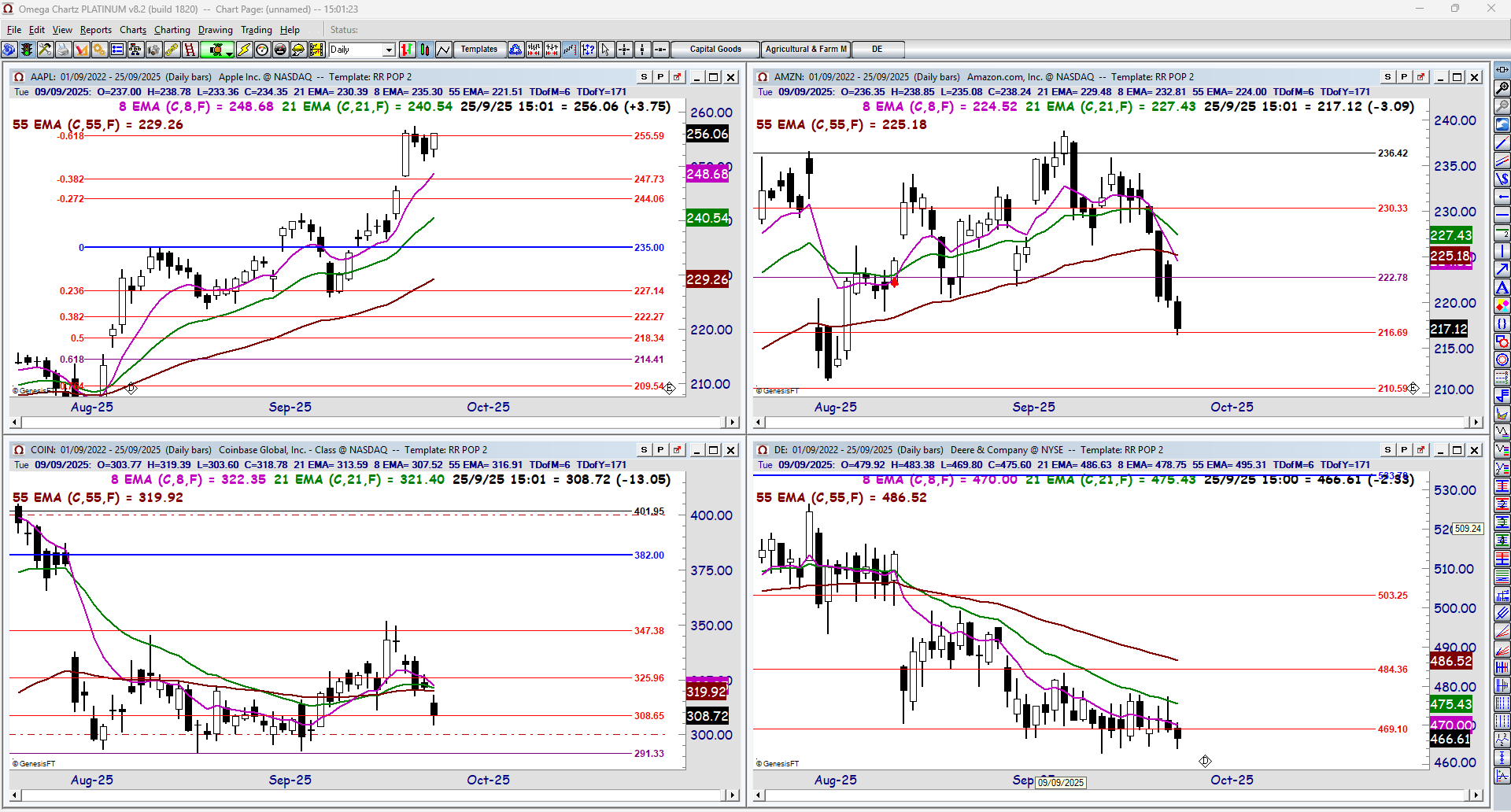
Task: Open the Drawing menu
Action: (x=216, y=30)
